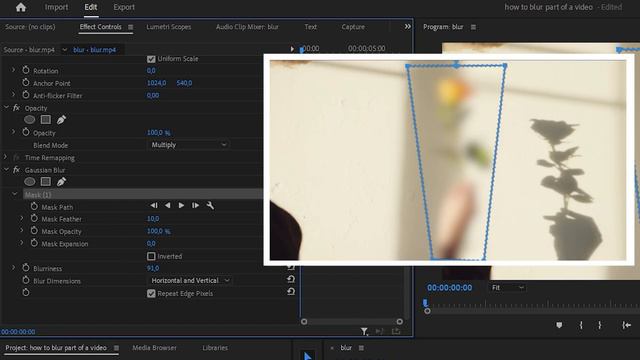Screen dimensions: 640x360
Task: Create 4-point polygon mask under Opacity
Action: pos(46,120)
